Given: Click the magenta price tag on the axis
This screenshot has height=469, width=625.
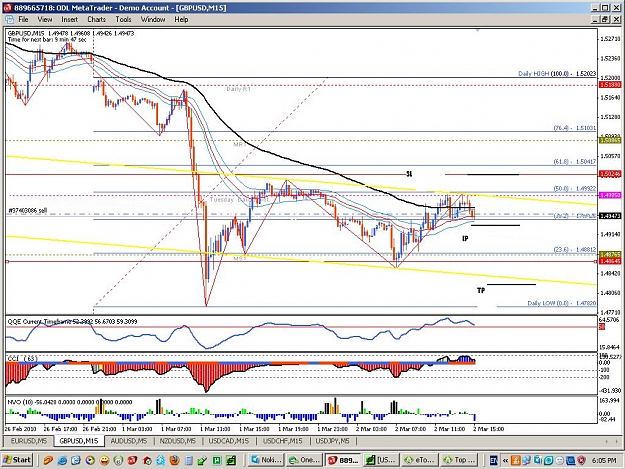Looking at the screenshot, I should 610,195.
